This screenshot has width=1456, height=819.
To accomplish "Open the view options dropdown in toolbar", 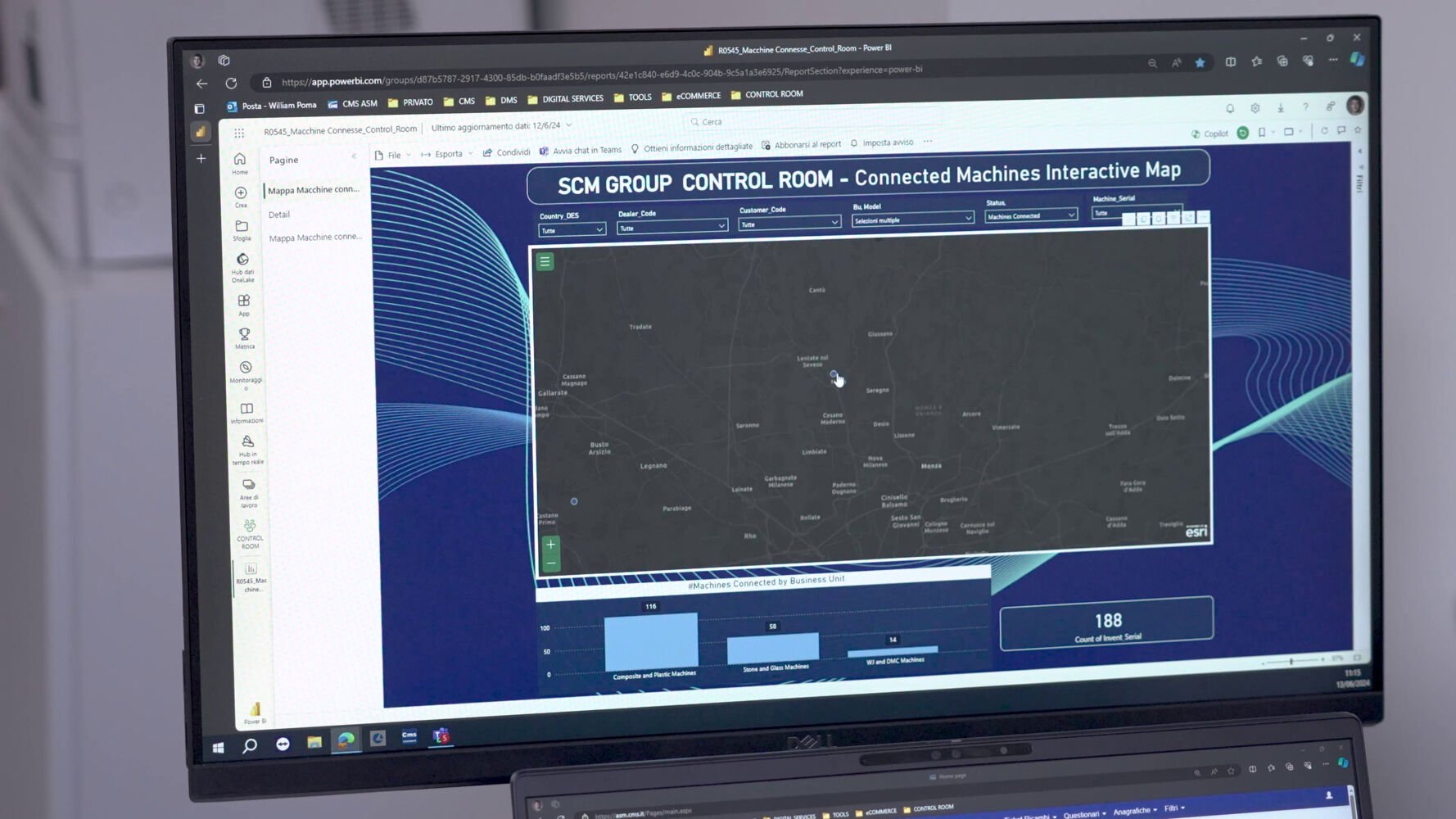I will pos(1293,132).
